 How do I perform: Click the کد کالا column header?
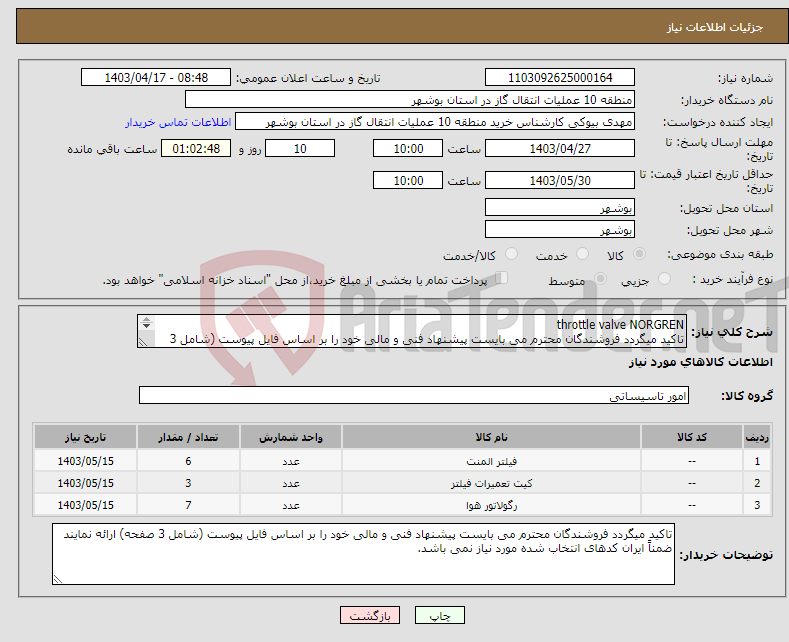tap(692, 437)
